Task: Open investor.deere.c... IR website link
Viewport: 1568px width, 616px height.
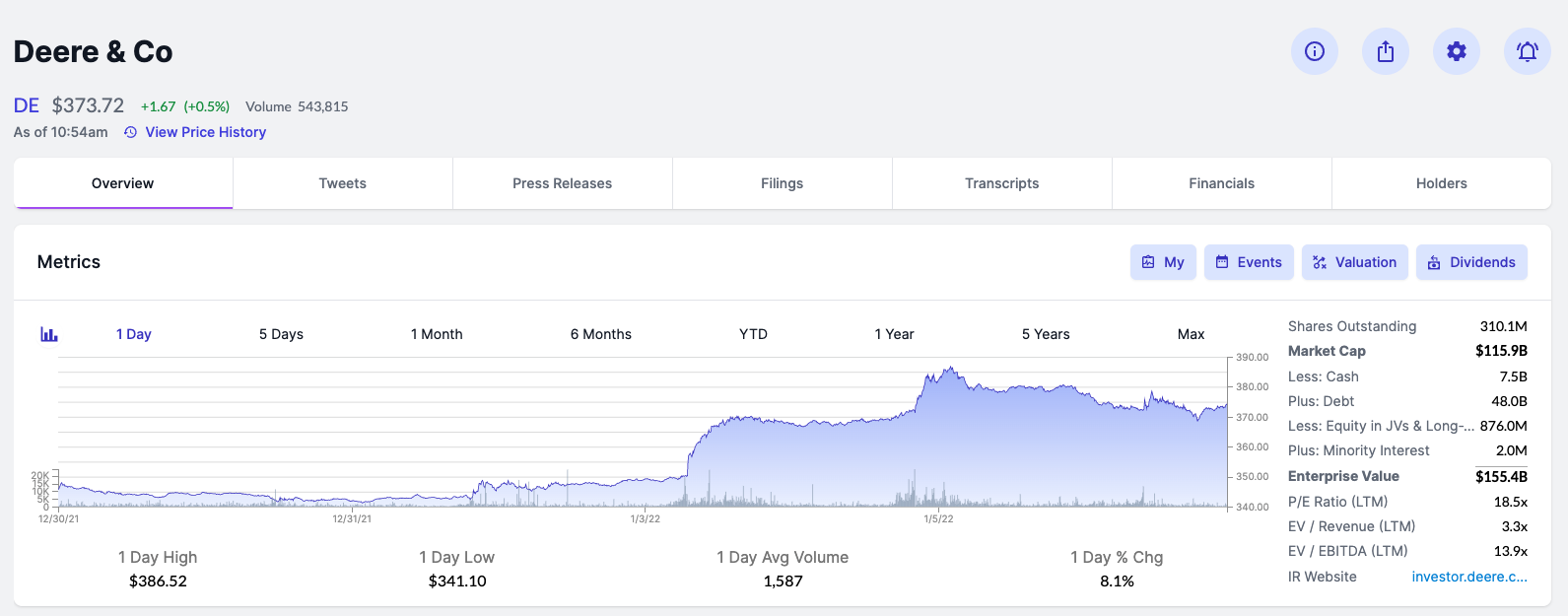Action: (1468, 577)
